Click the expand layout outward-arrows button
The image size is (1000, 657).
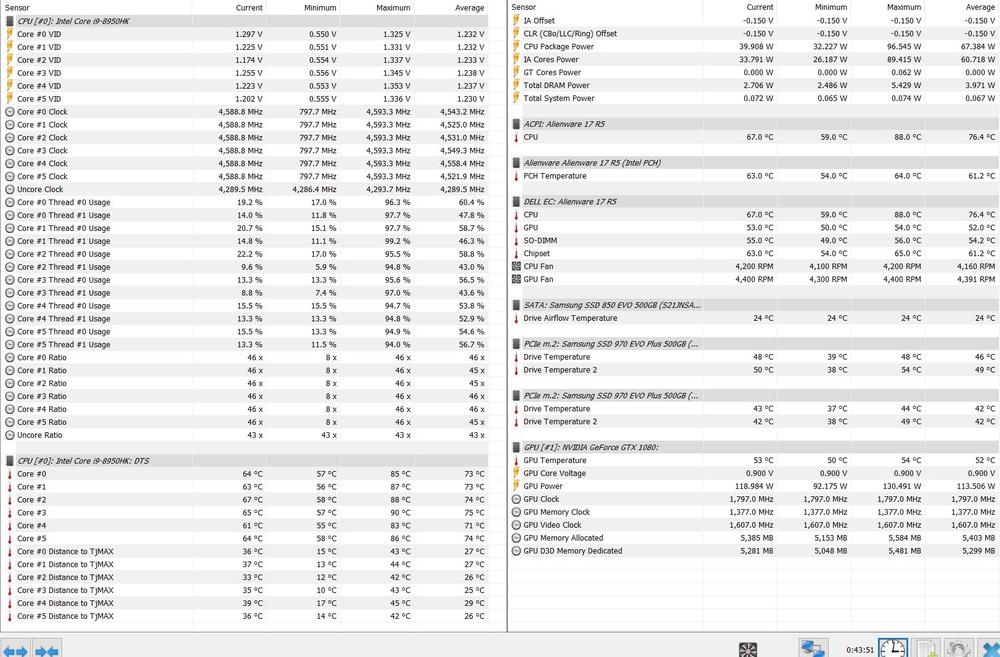tap(14, 649)
